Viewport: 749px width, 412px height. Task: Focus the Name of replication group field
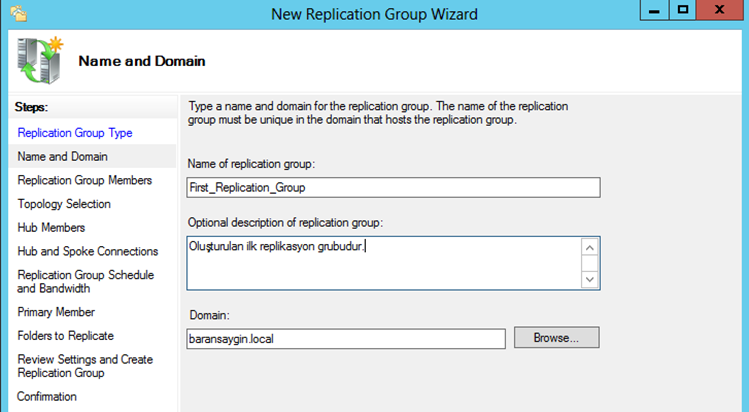[393, 187]
